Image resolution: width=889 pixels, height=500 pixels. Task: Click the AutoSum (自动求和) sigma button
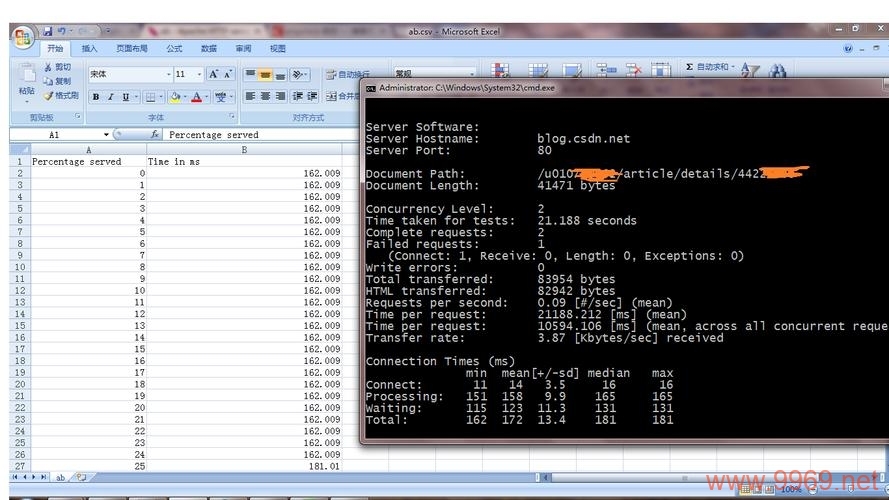[706, 67]
